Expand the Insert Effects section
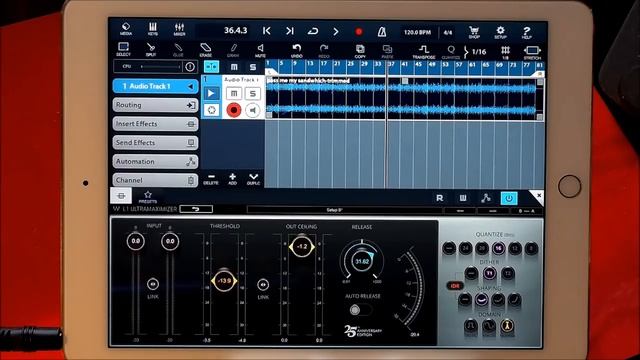The height and width of the screenshot is (360, 640). point(156,124)
